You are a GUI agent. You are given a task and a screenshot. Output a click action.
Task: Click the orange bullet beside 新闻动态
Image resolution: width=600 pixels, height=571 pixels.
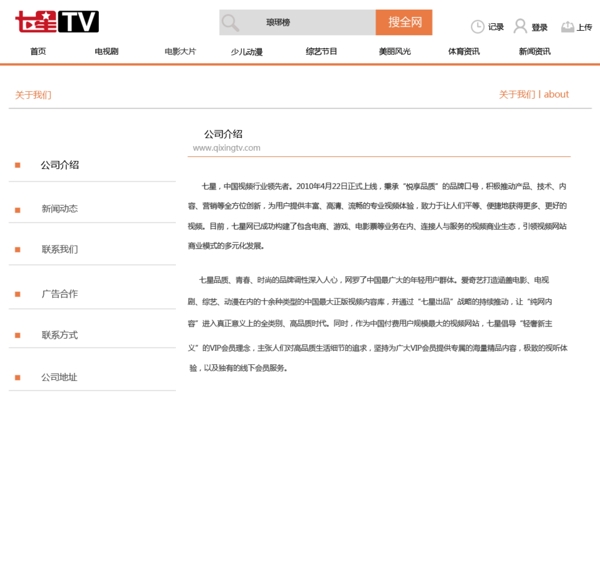(x=17, y=209)
